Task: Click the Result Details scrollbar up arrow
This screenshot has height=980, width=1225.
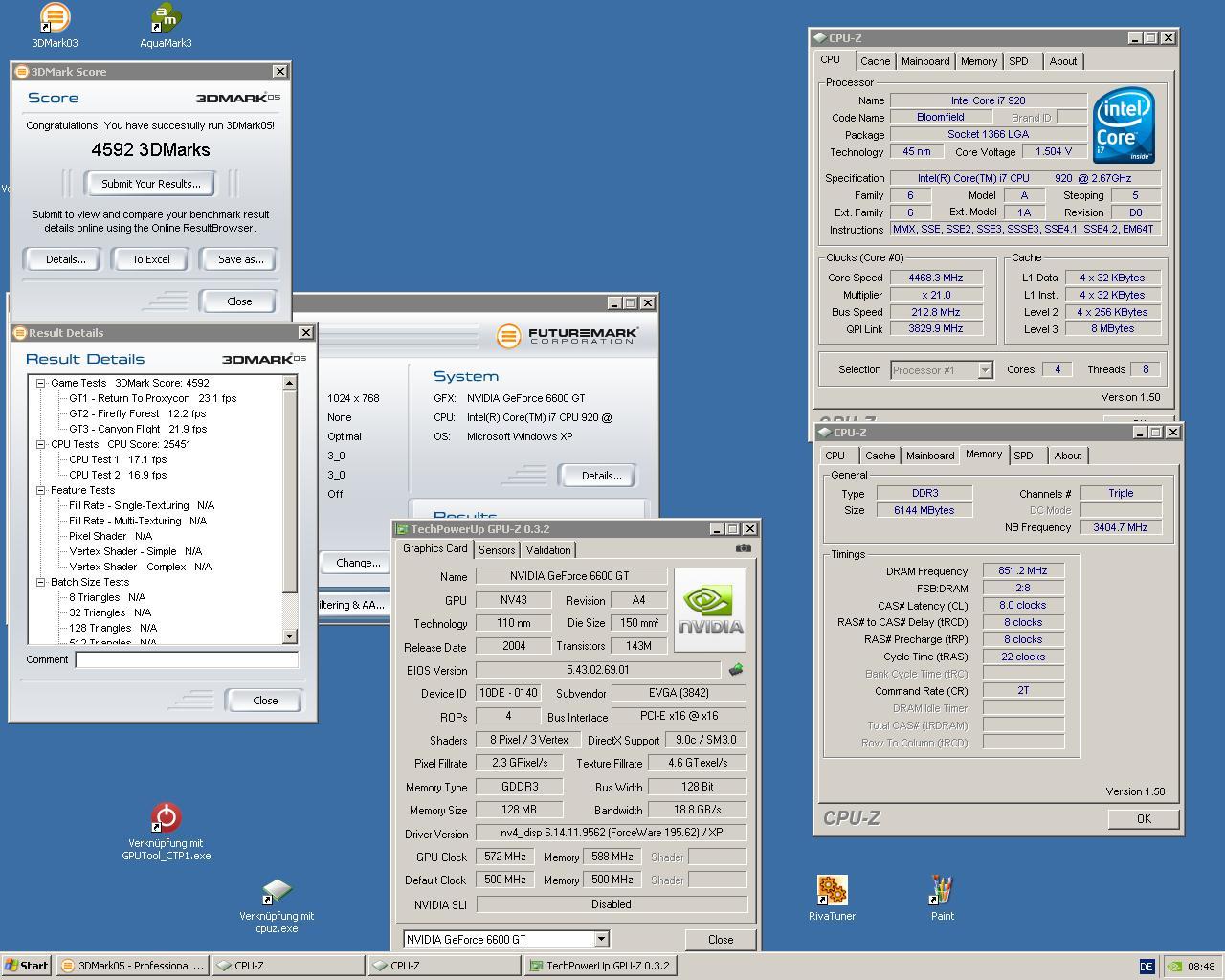Action: [290, 383]
